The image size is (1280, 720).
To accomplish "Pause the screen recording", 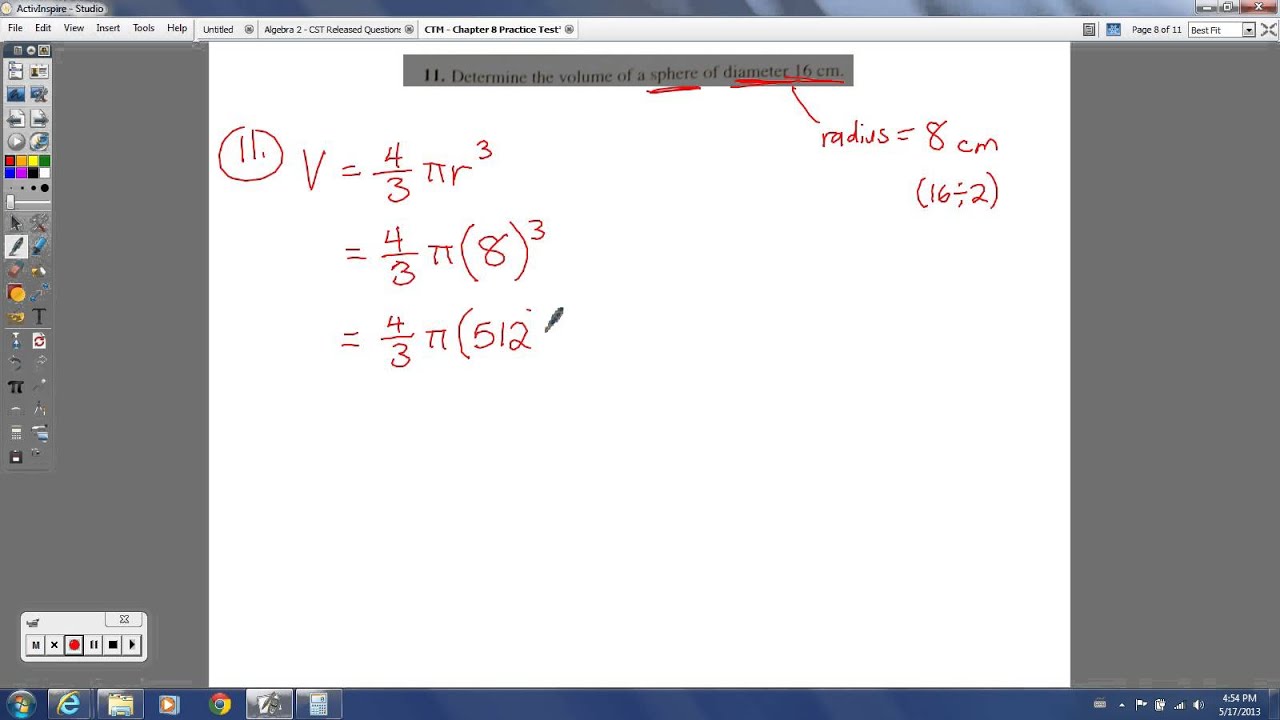I will 94,645.
